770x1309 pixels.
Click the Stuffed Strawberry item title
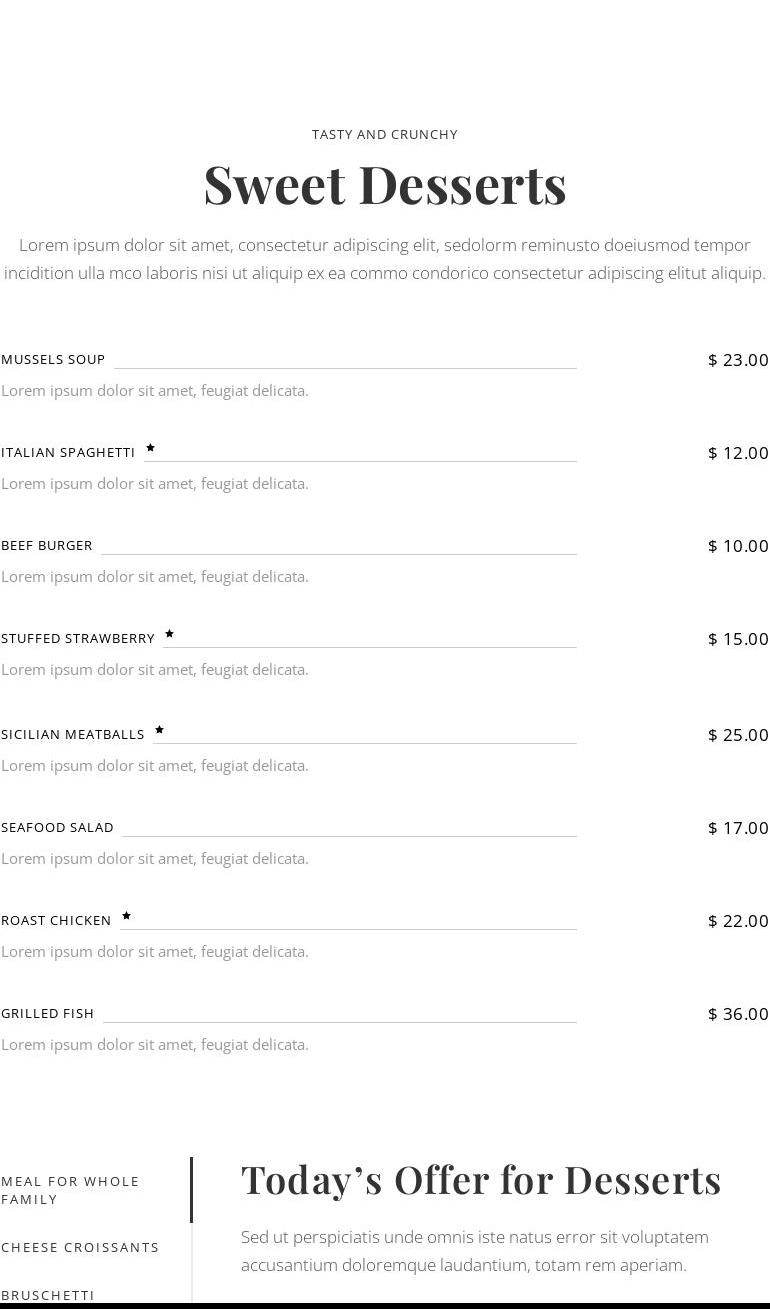pos(78,639)
